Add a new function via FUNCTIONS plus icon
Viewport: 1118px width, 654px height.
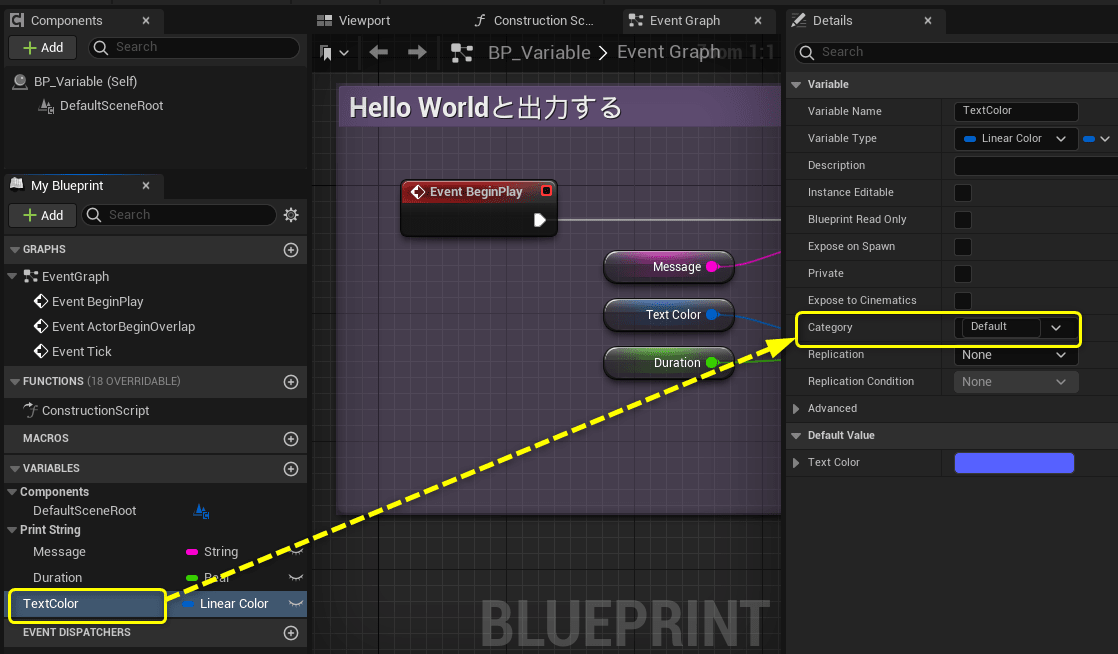tap(290, 381)
